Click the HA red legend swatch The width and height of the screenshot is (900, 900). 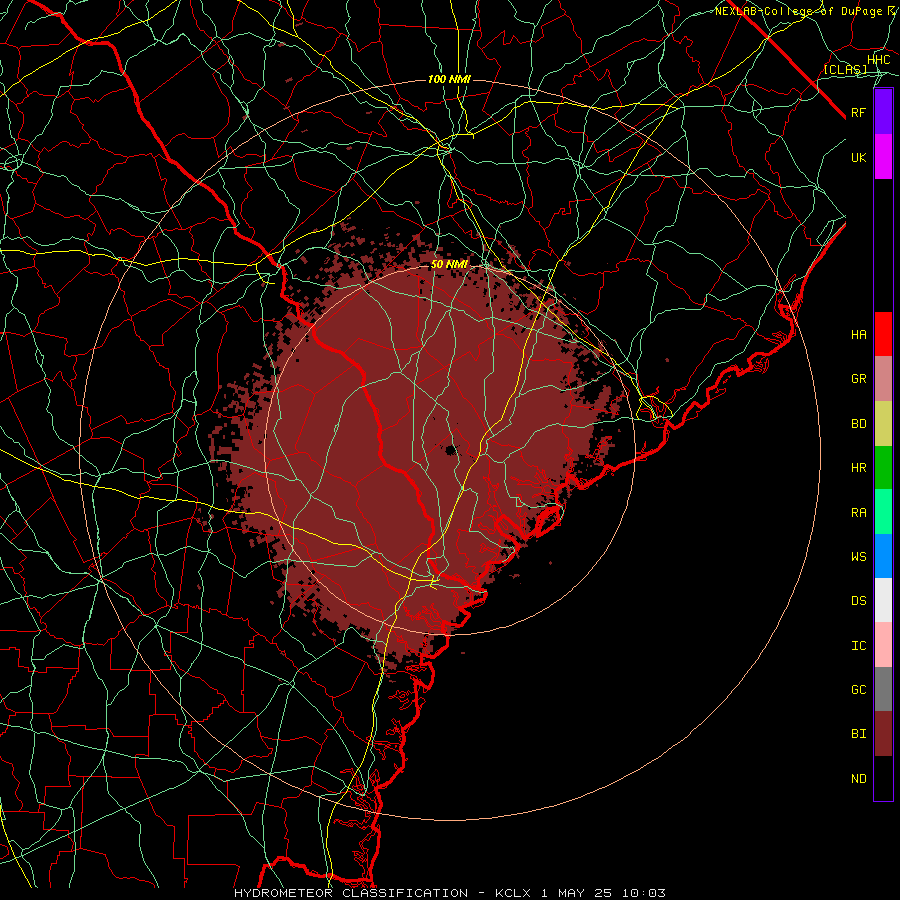click(x=883, y=334)
